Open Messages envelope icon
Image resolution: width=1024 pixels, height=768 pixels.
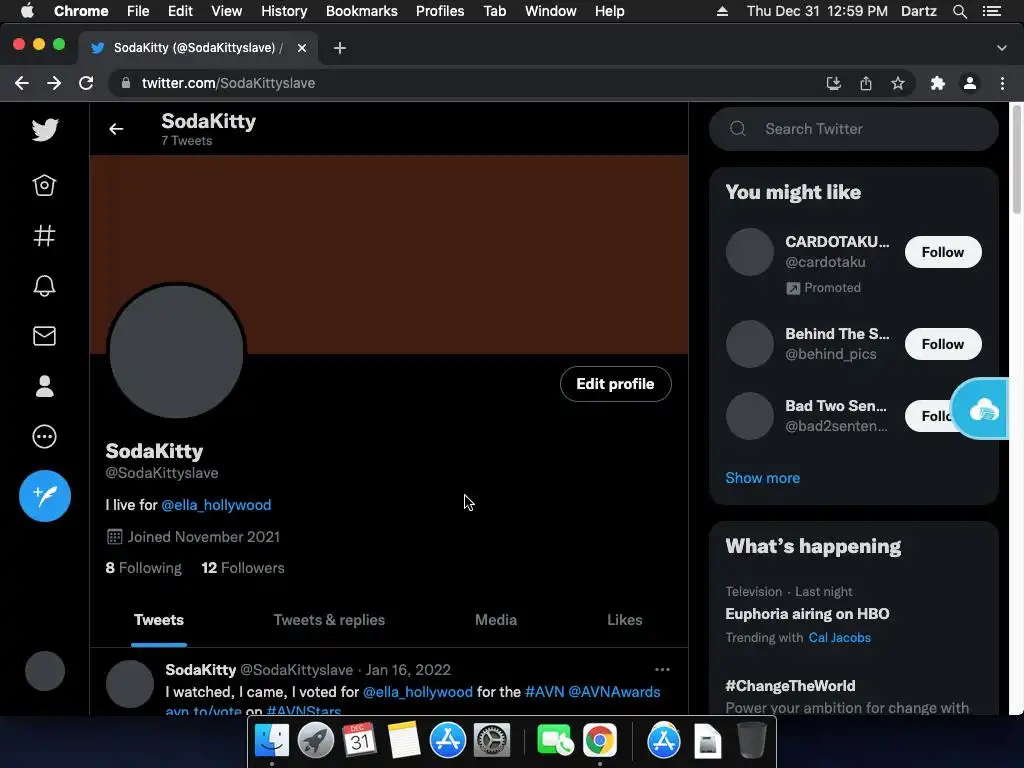44,336
